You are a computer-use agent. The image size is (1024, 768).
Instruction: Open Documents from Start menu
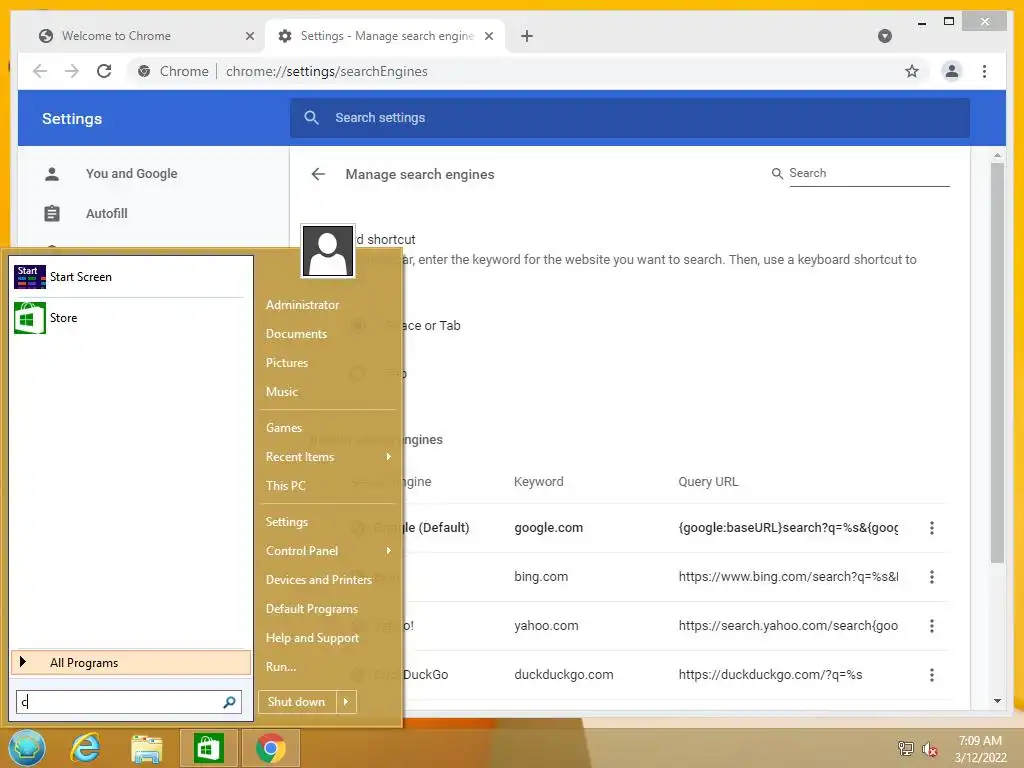(296, 334)
